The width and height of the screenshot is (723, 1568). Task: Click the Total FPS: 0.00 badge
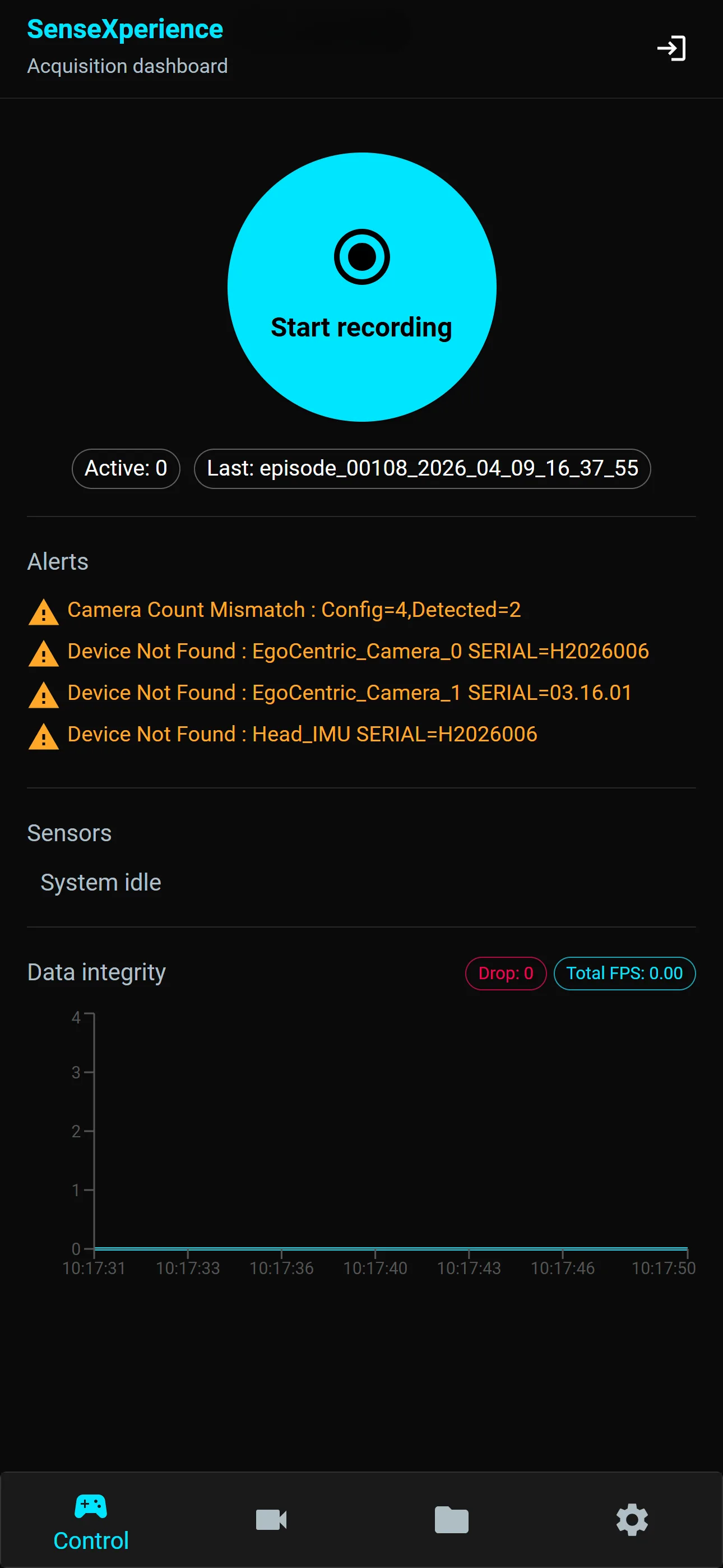point(624,974)
